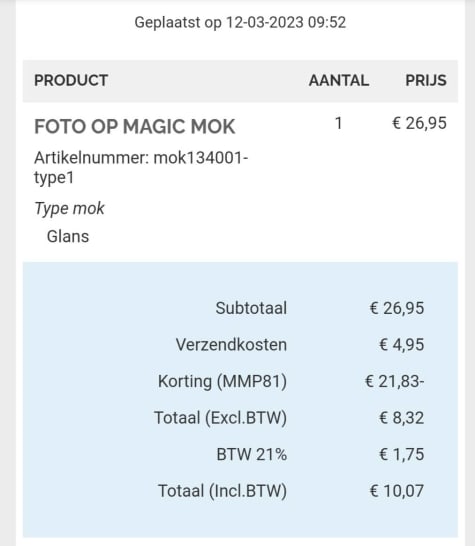Click the Type mok label
475x546 pixels.
coord(69,209)
